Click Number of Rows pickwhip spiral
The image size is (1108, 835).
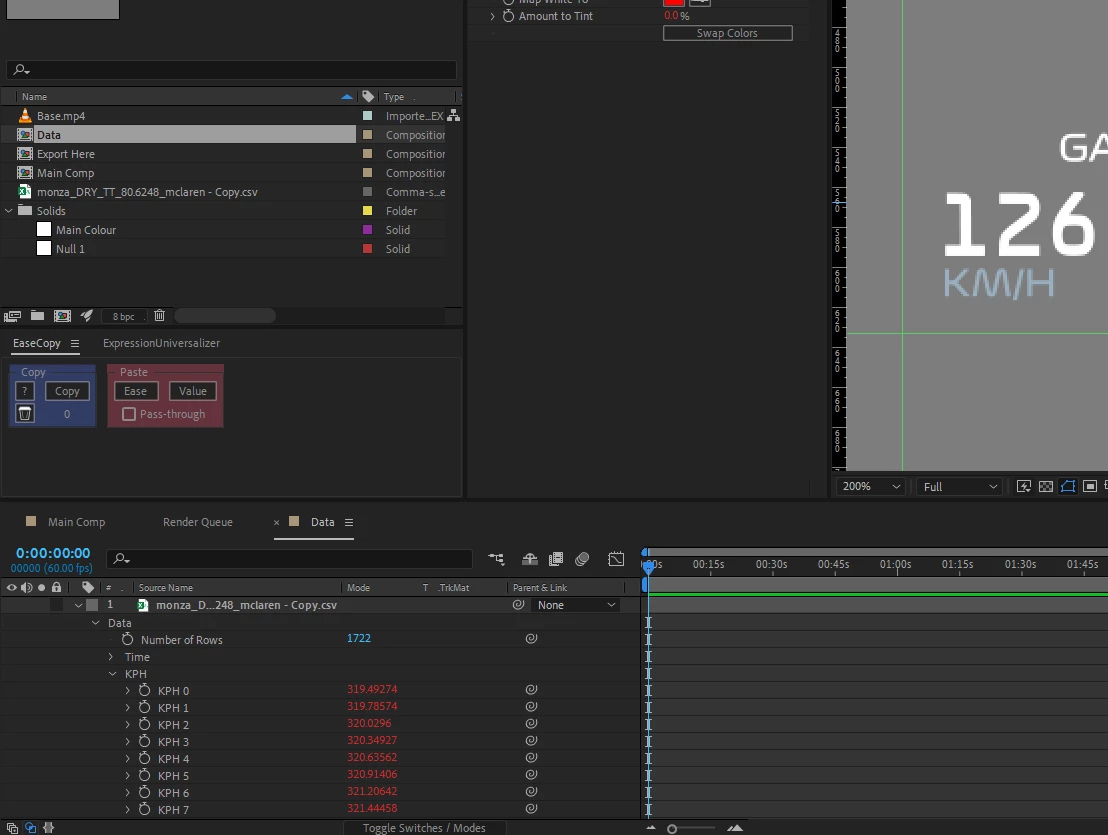[x=531, y=639]
